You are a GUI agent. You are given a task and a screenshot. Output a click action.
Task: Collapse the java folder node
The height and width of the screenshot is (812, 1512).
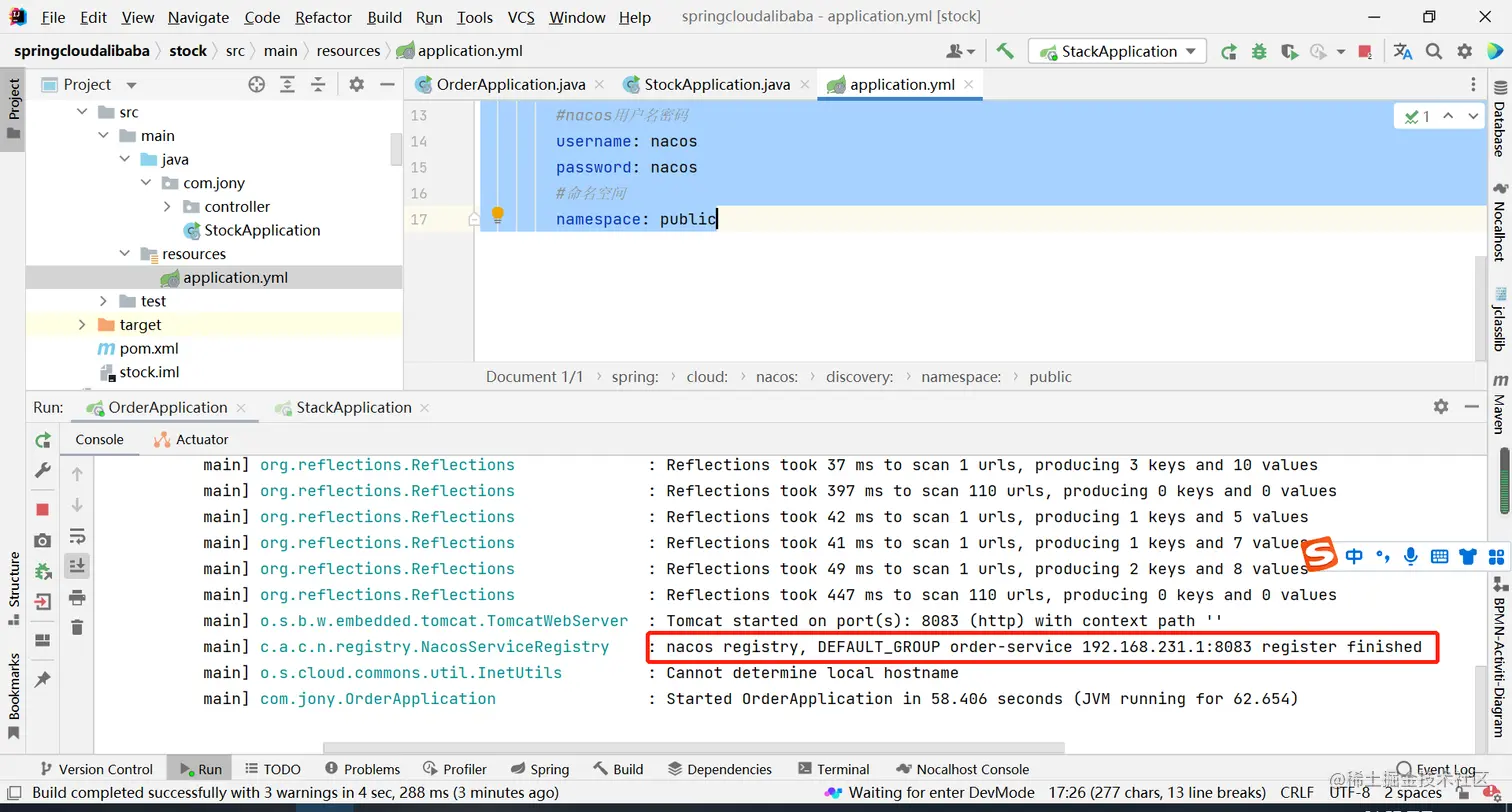click(x=125, y=159)
